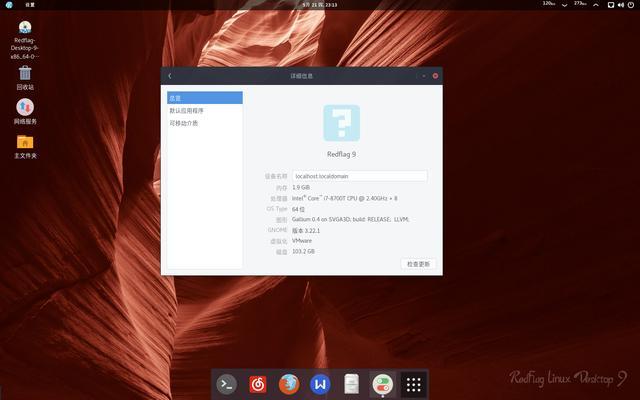Click the OS type value 64 位
Viewport: 640px width, 400px height.
click(298, 209)
